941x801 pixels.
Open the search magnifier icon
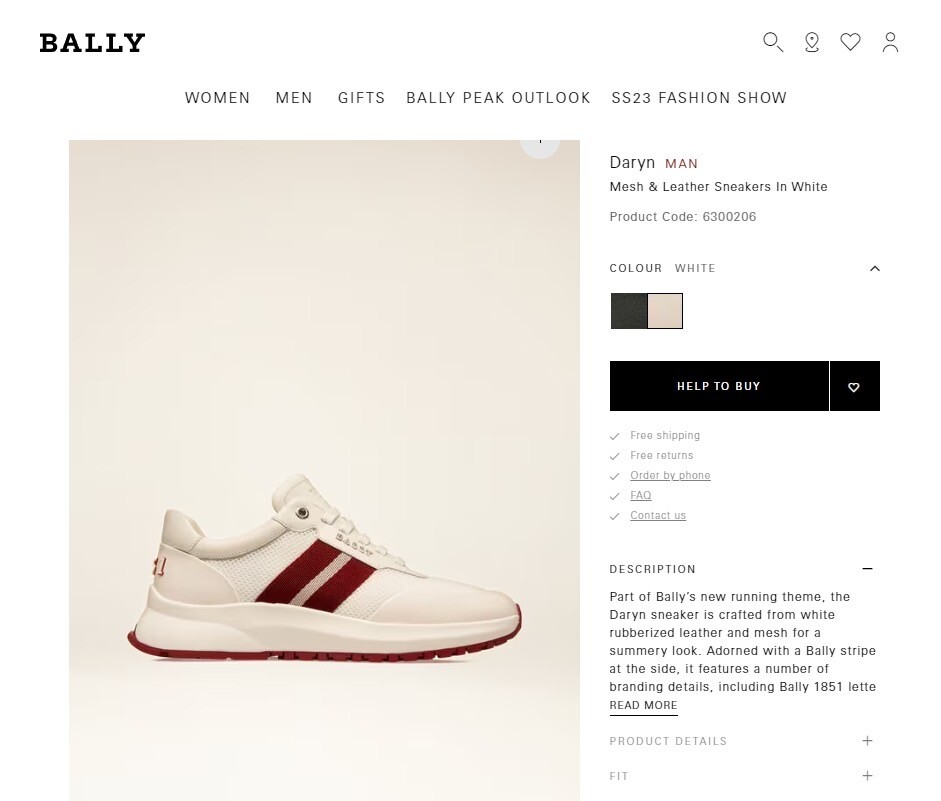(x=772, y=42)
